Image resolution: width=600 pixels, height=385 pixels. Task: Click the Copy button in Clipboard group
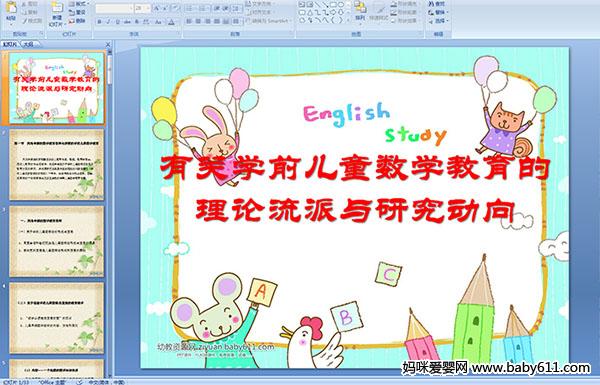pos(29,12)
